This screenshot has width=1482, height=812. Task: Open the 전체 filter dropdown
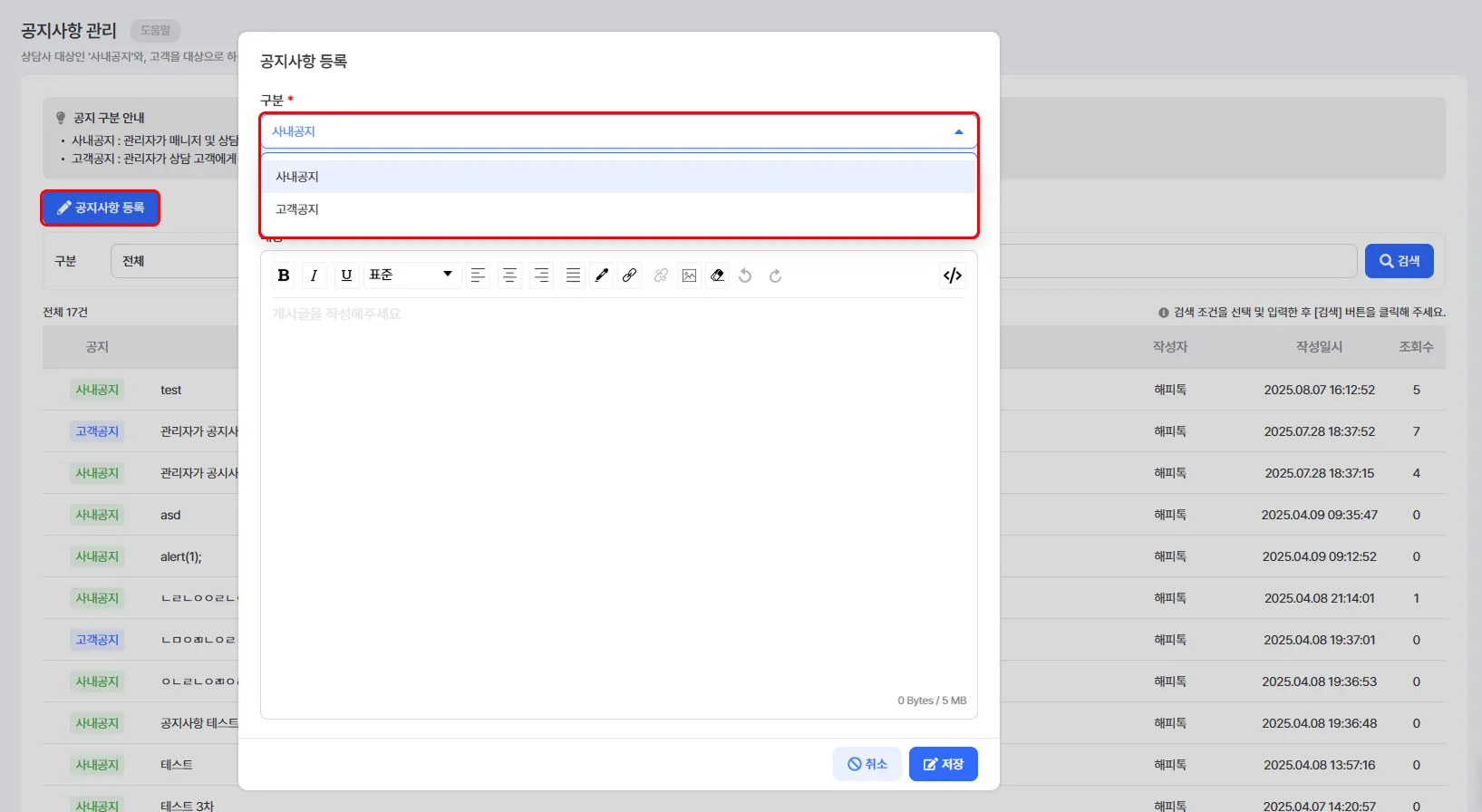(x=174, y=261)
